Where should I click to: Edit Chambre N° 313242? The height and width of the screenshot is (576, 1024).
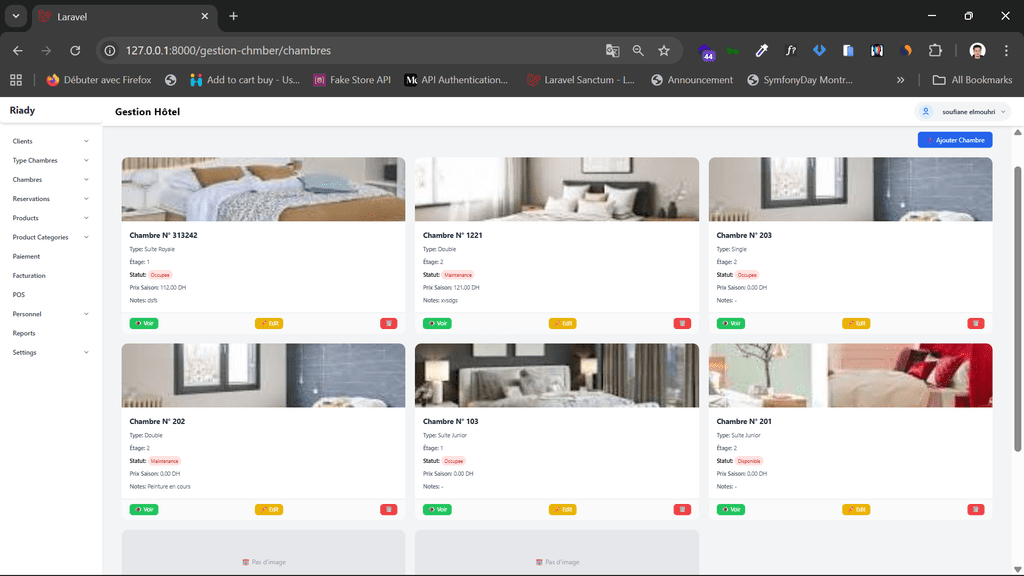pyautogui.click(x=269, y=323)
